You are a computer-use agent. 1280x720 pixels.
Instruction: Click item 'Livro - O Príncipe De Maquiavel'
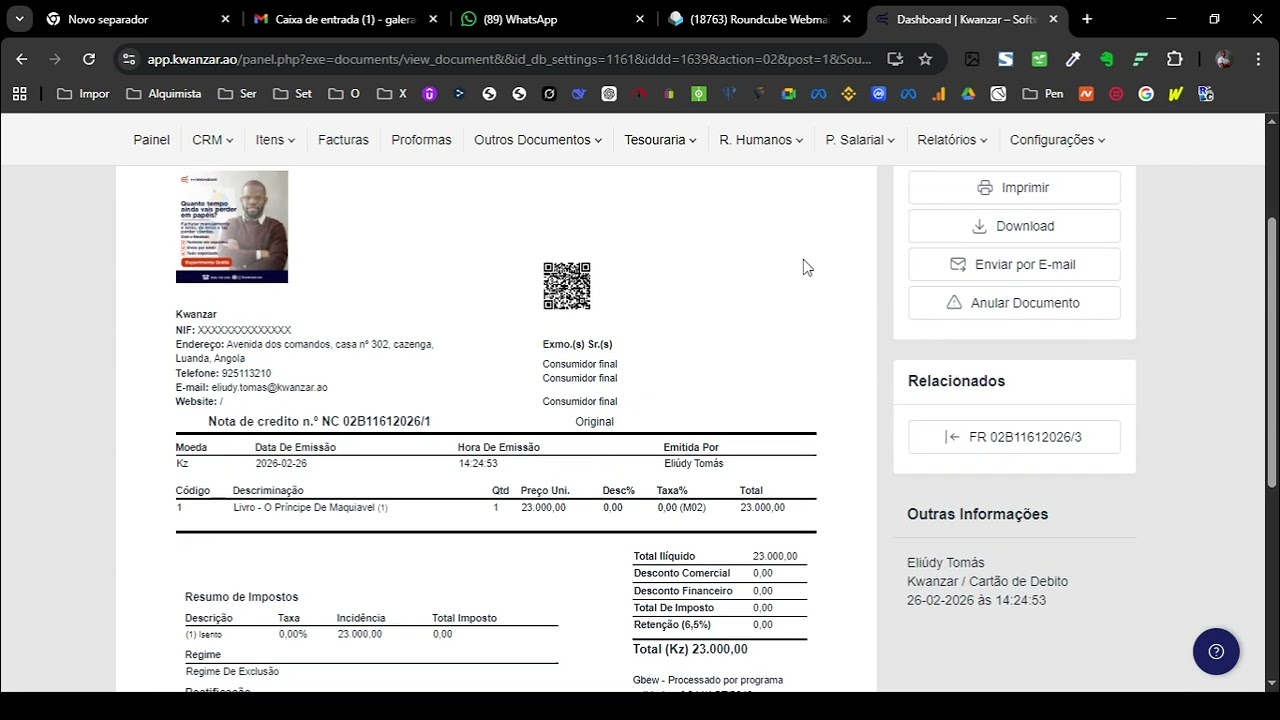pyautogui.click(x=305, y=508)
